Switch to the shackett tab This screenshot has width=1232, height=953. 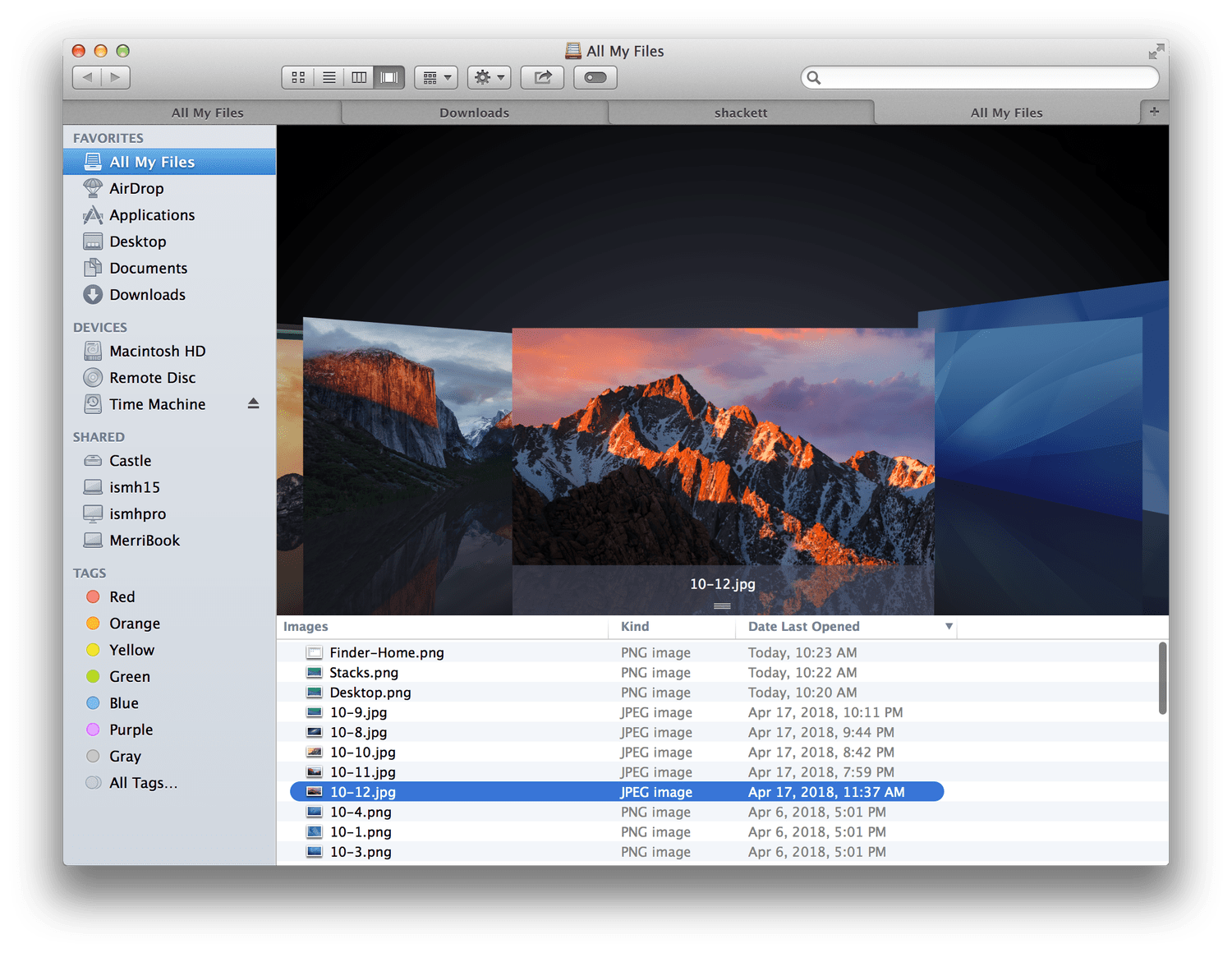(x=740, y=113)
